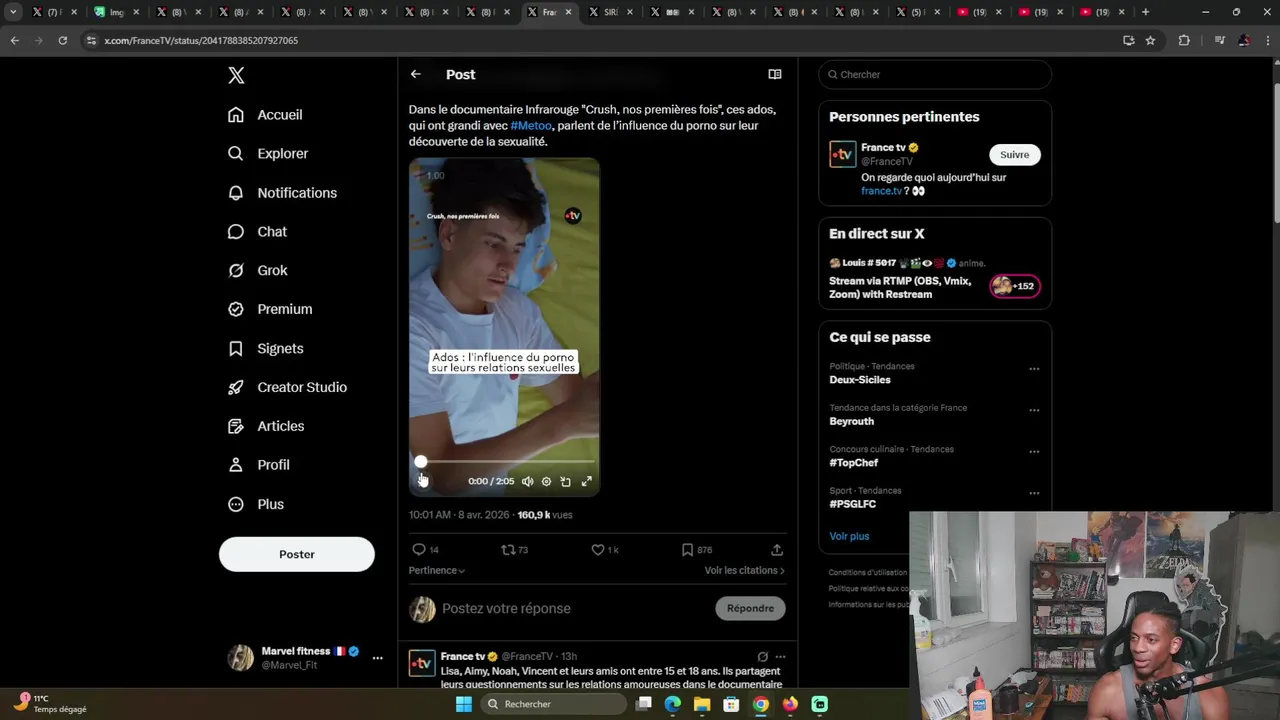Open Premium subscription page

(270, 309)
